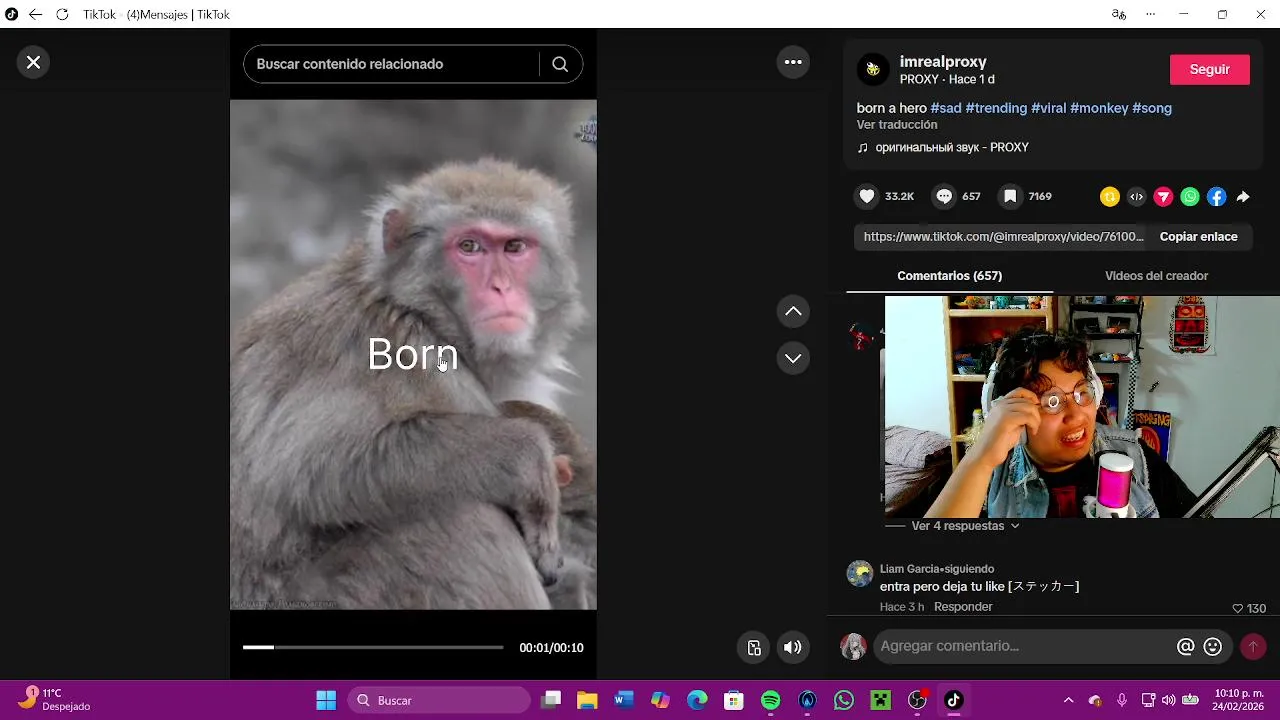
Task: Click Ver traducción link
Action: (x=897, y=125)
